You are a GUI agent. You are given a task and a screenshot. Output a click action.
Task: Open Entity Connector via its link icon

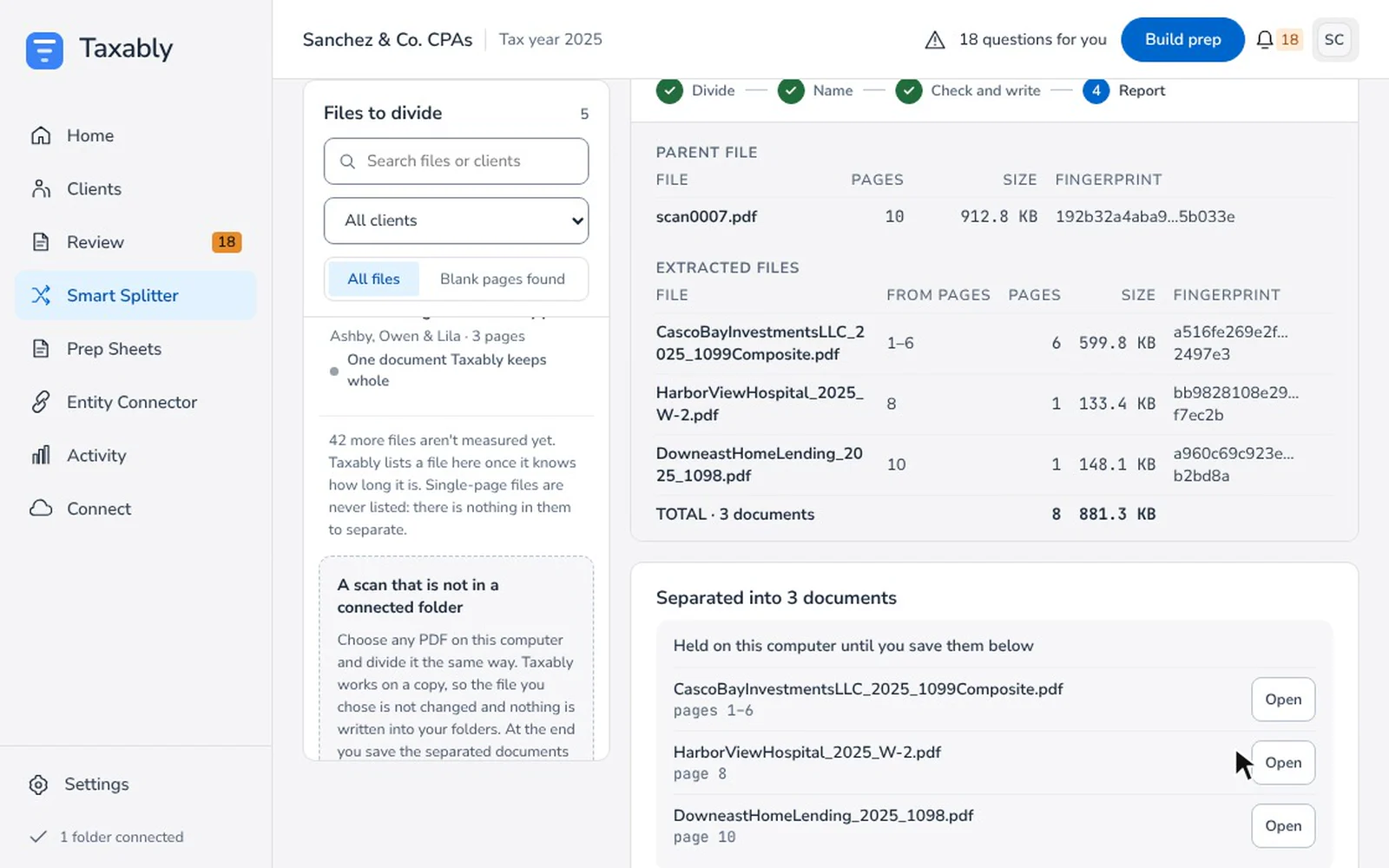point(41,402)
